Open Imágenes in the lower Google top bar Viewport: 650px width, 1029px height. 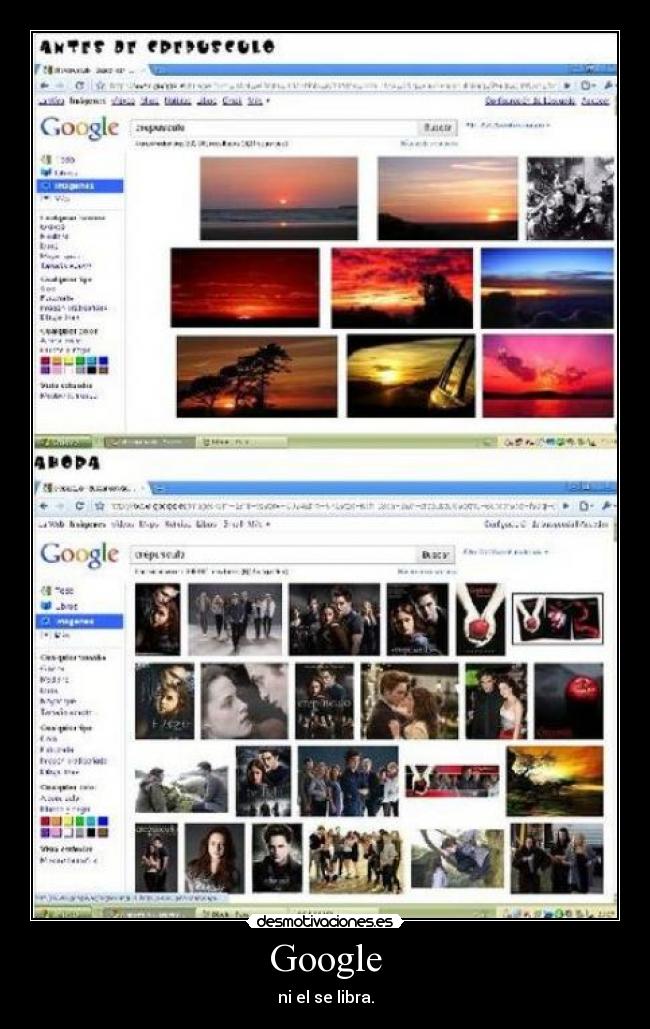87,524
